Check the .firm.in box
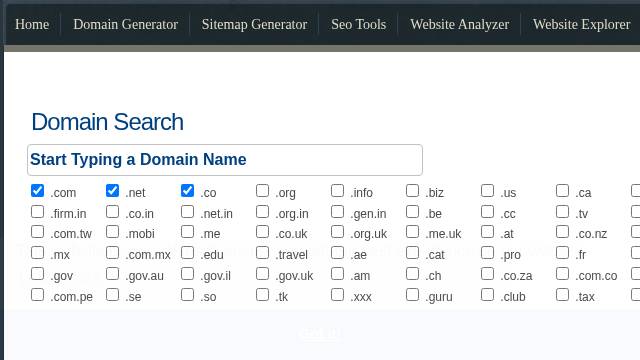Screen dimensions: 640x360 38,211
